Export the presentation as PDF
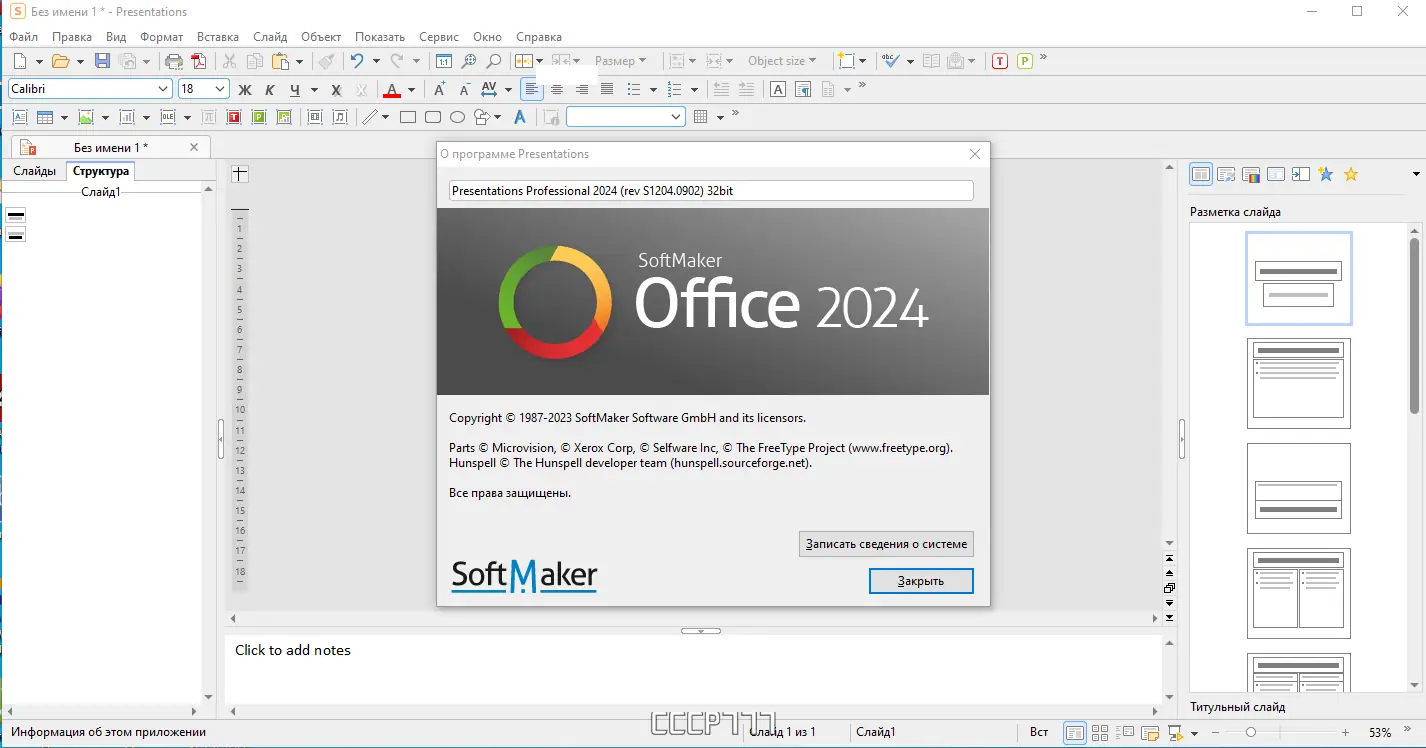Image resolution: width=1426 pixels, height=748 pixels. coord(200,60)
